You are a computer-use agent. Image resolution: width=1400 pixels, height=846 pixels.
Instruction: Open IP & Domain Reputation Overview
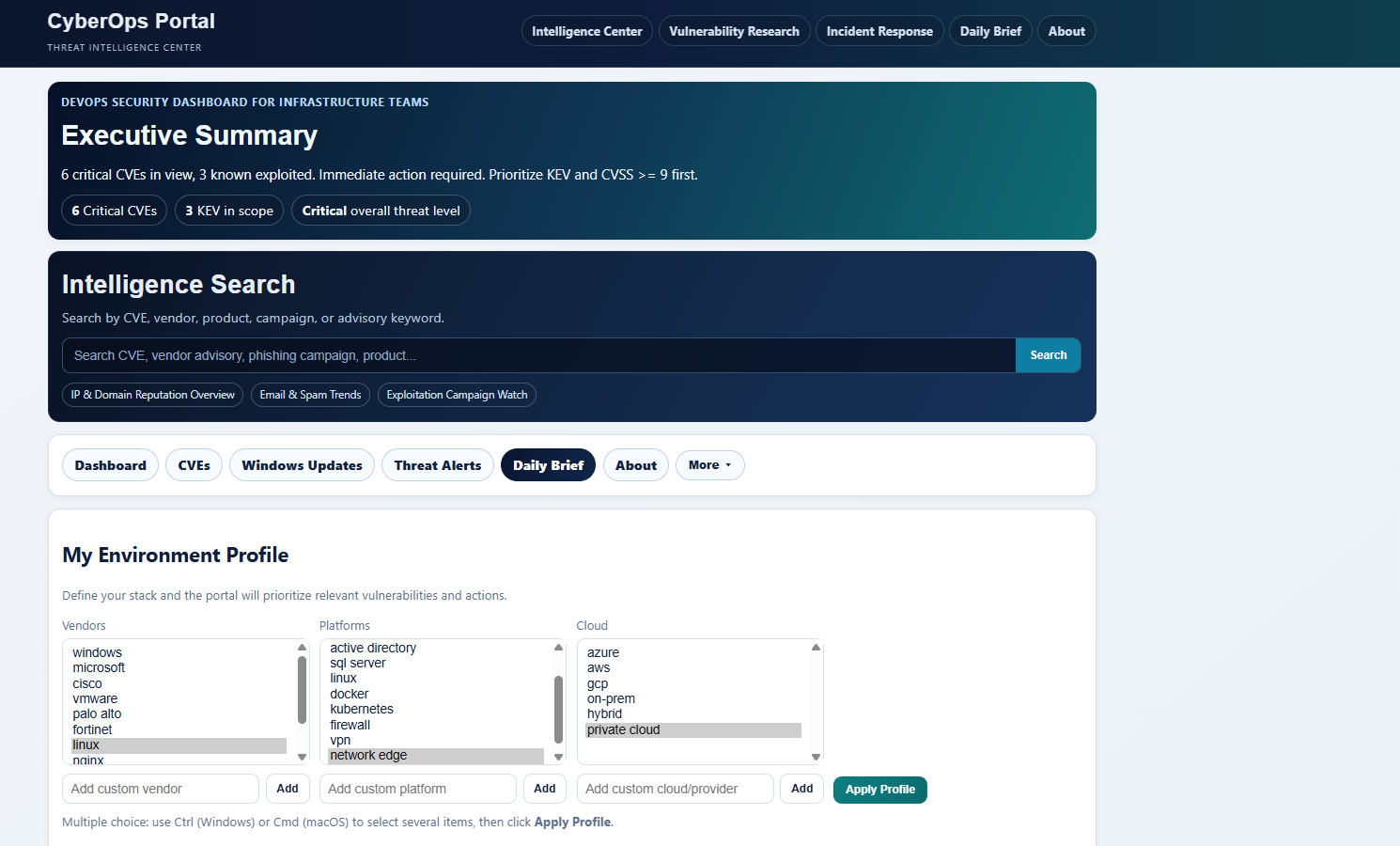click(152, 394)
